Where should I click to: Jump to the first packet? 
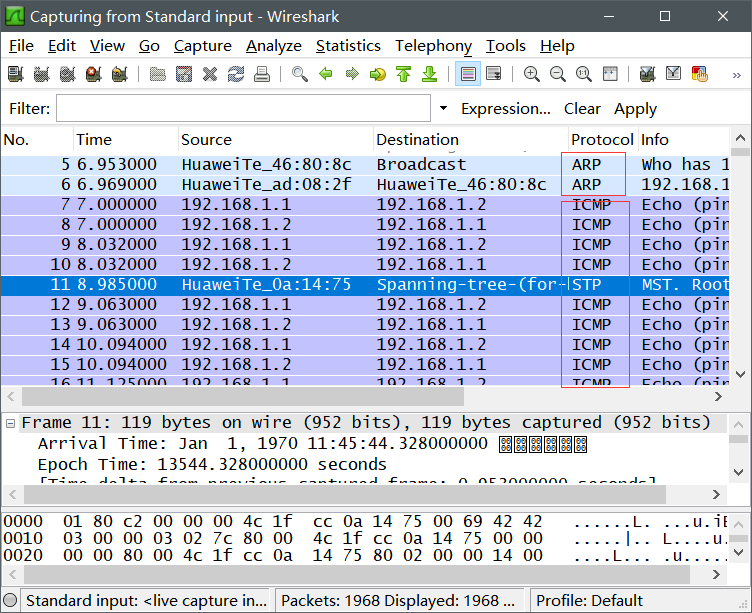click(404, 74)
